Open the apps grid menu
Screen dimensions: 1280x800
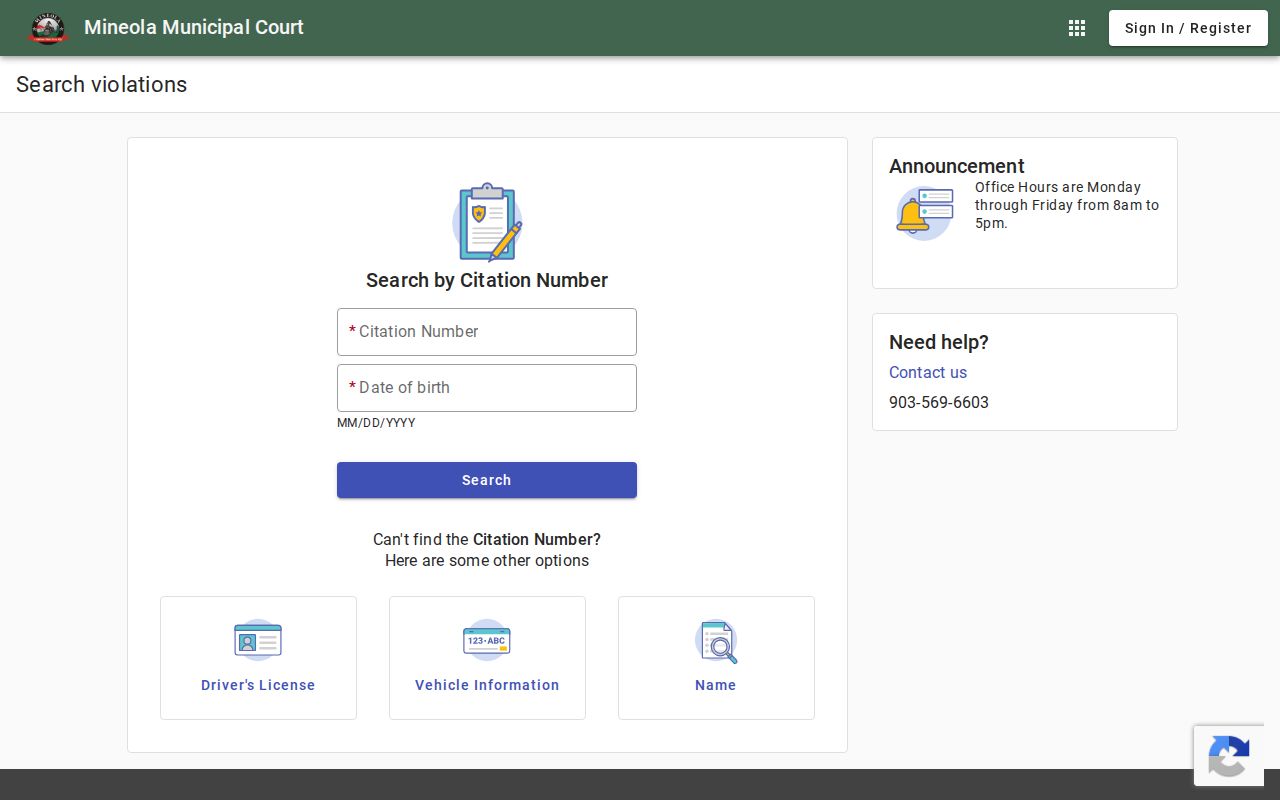pos(1077,28)
